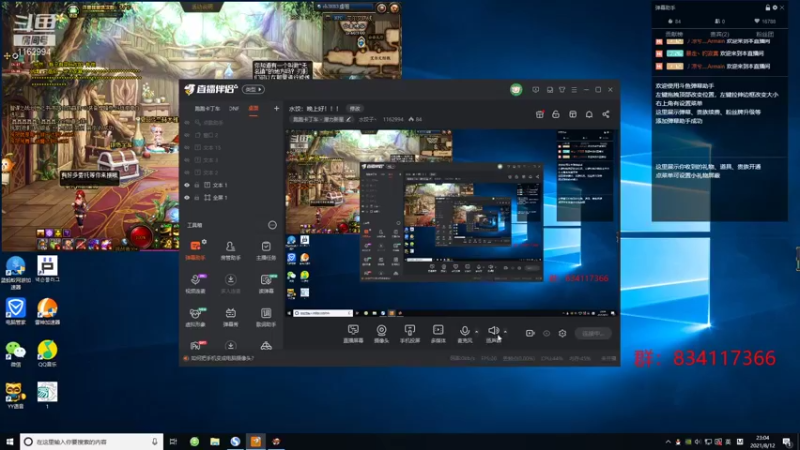Screen dimensions: 800x450
Task: Click the 连接中 start-stream button
Action: pos(593,333)
